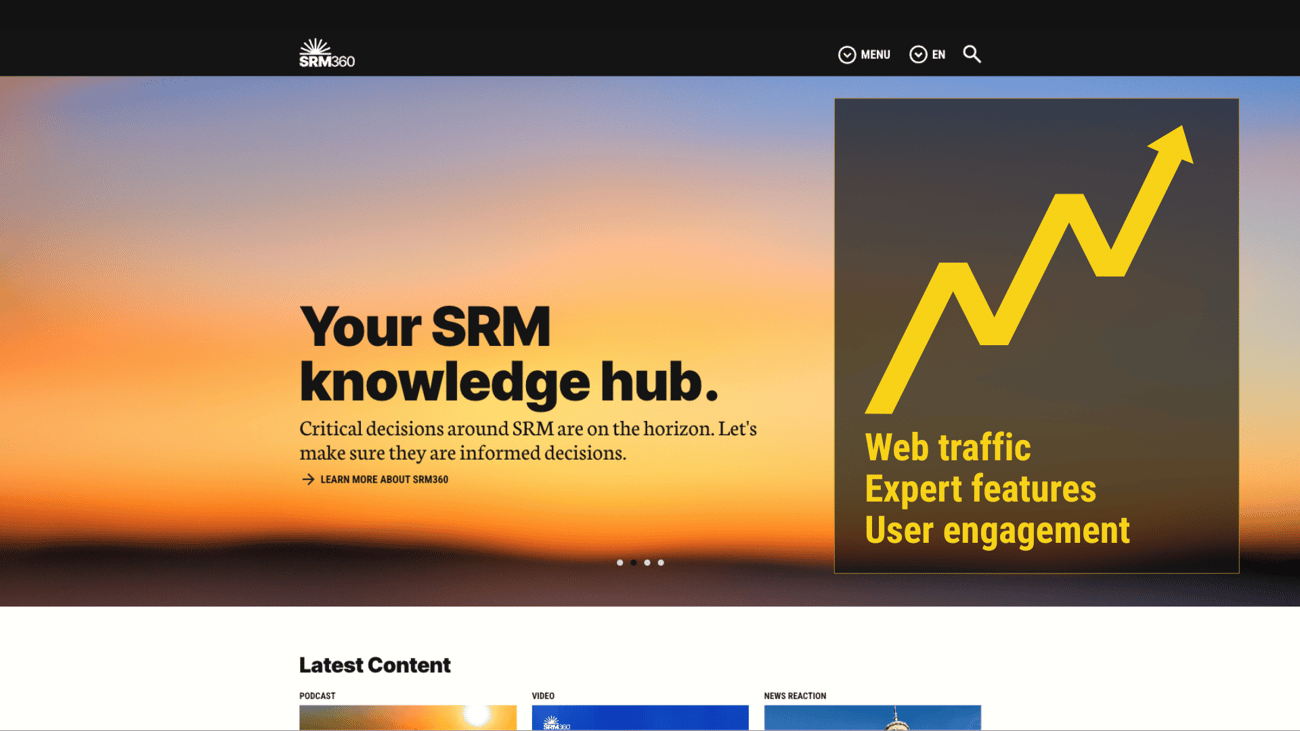Open the Podcast sunset thumbnail

(x=408, y=718)
